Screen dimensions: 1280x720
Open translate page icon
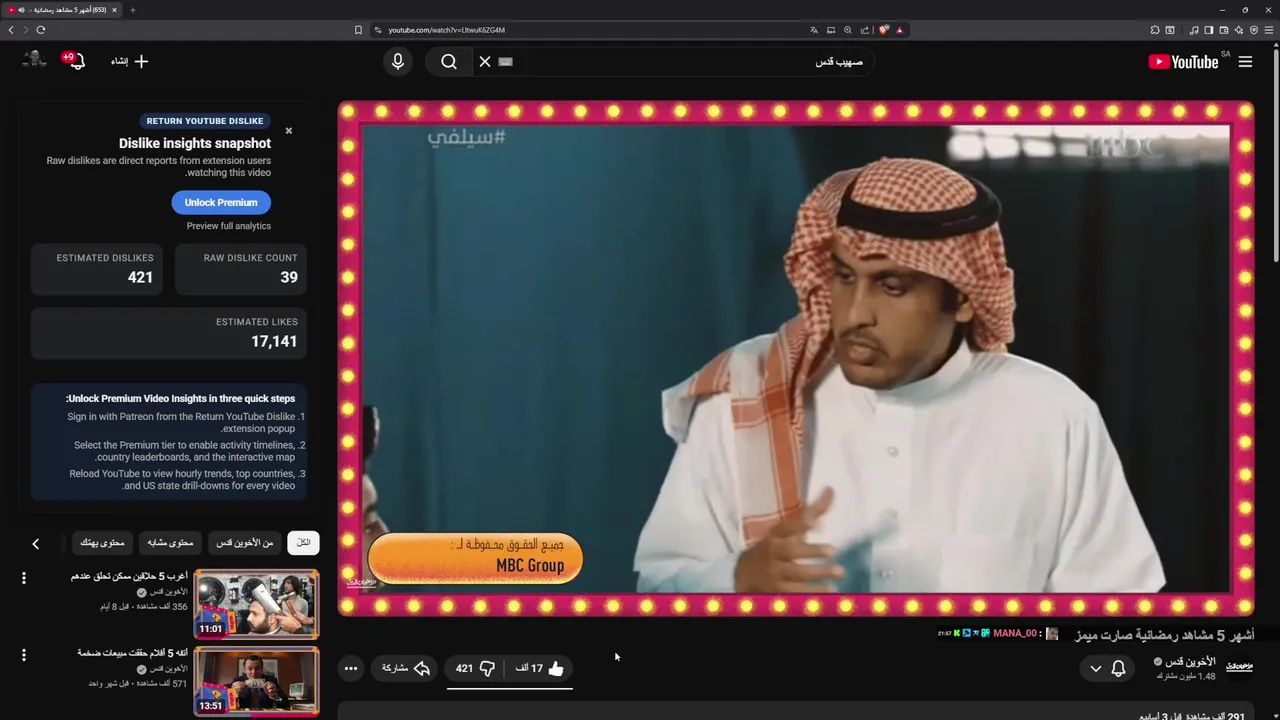pos(814,30)
